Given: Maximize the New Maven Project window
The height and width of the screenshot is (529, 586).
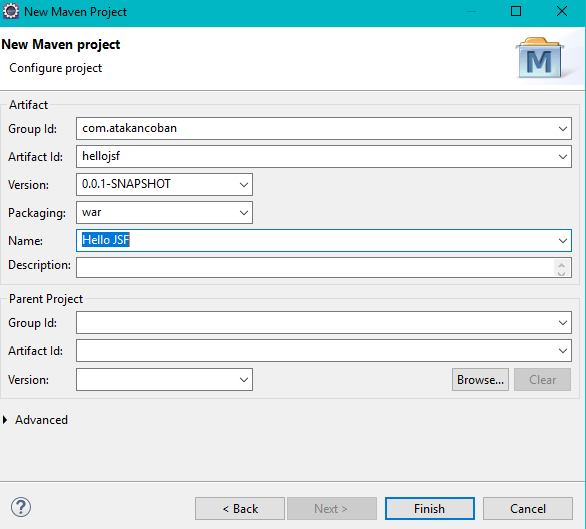Looking at the screenshot, I should (516, 11).
